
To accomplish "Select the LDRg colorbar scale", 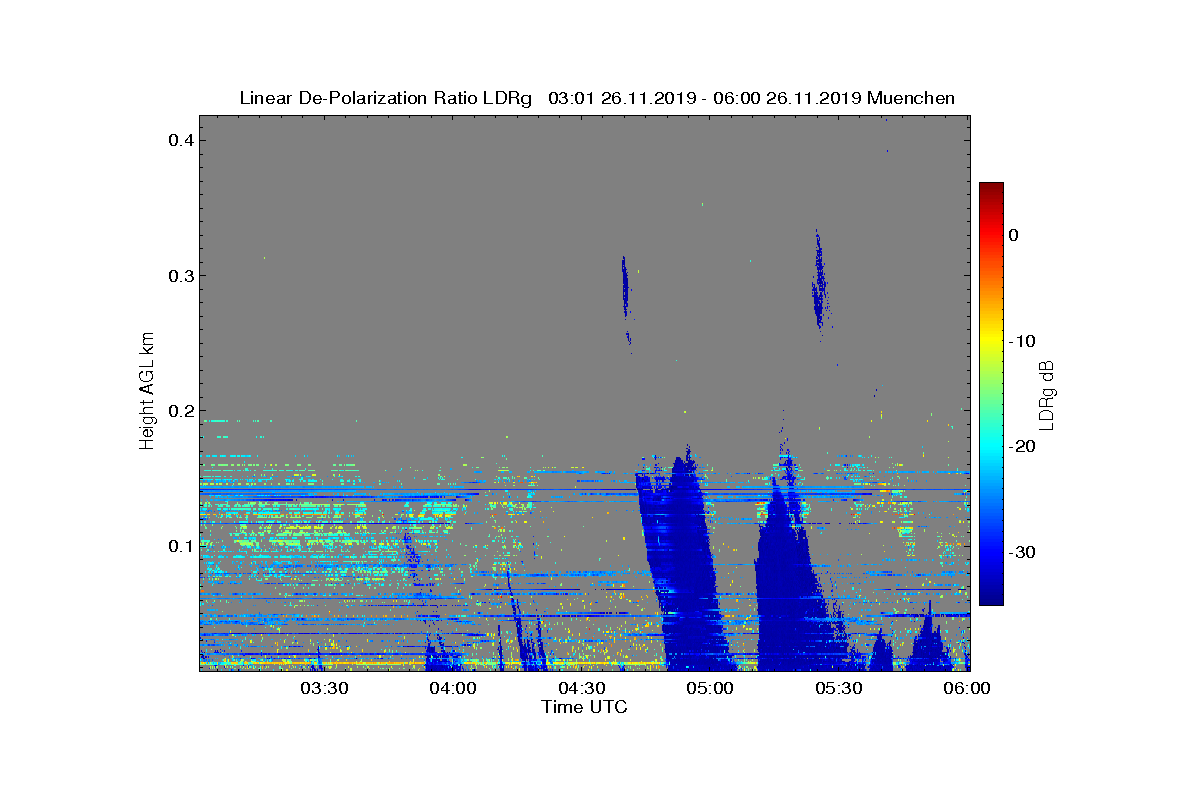I will point(991,393).
